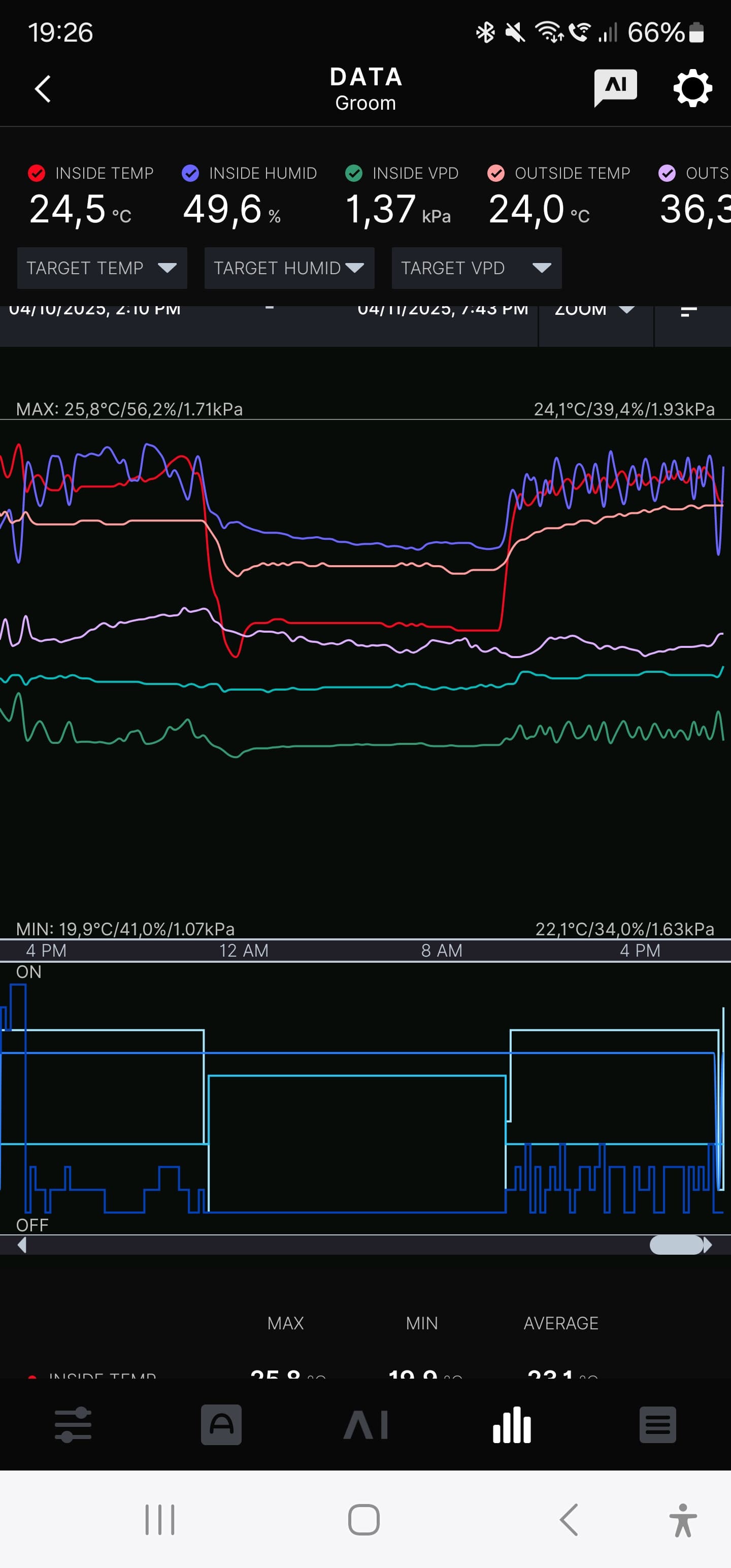731x1568 pixels.
Task: Tap the back arrow in header
Action: coord(43,89)
